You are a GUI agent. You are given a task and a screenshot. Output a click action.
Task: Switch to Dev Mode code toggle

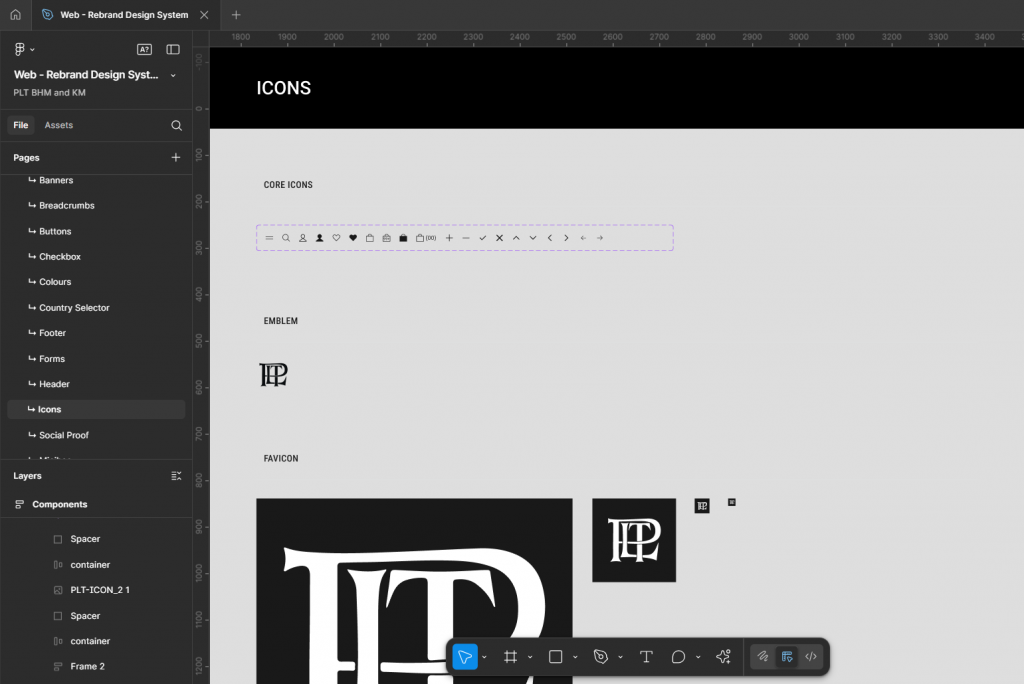click(x=811, y=657)
